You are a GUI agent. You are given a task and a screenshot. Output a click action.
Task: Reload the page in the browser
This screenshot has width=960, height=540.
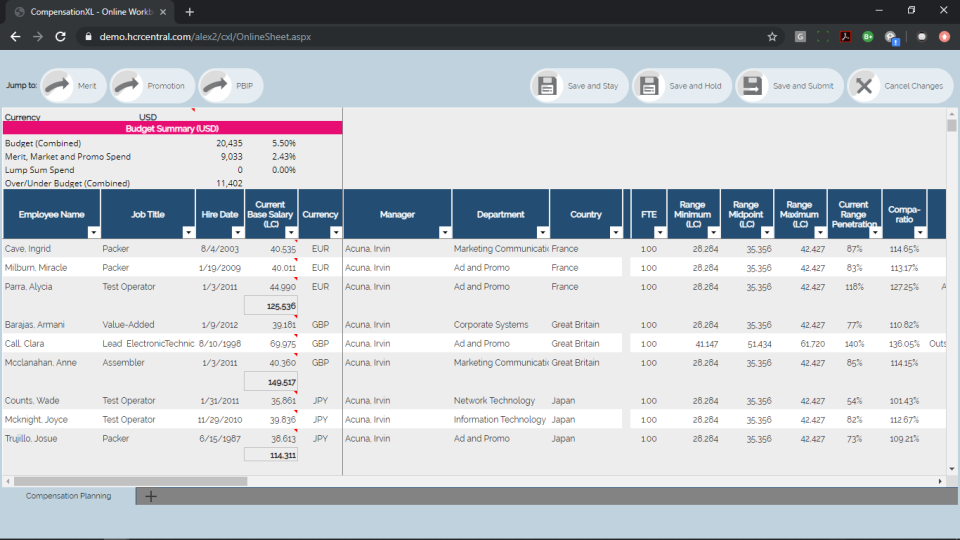[60, 37]
